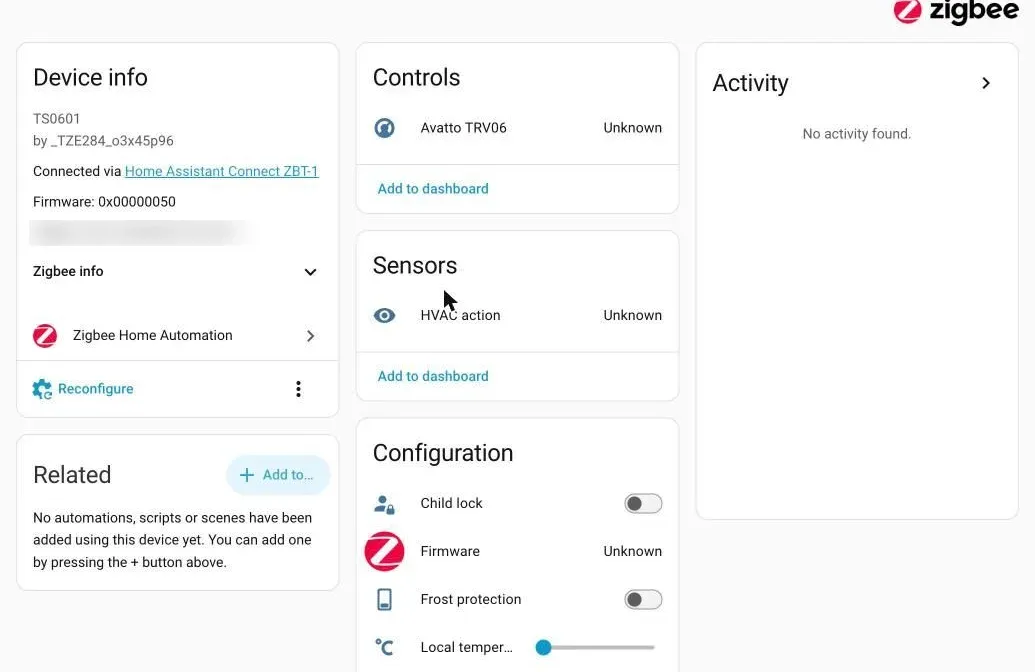Viewport: 1035px width, 672px height.
Task: Open Zigbee Home Automation integration chevron
Action: click(310, 336)
